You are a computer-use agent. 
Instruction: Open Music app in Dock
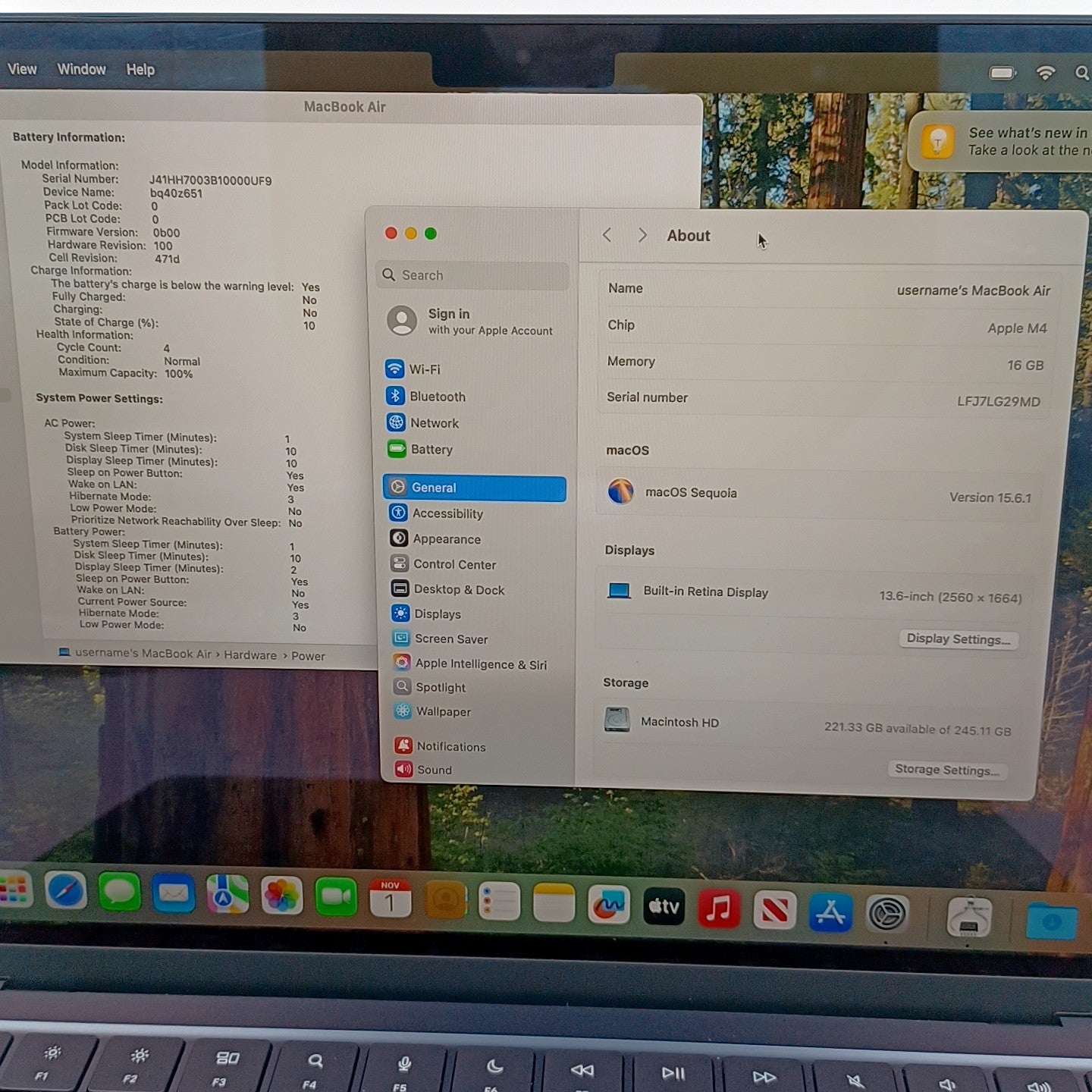(718, 908)
